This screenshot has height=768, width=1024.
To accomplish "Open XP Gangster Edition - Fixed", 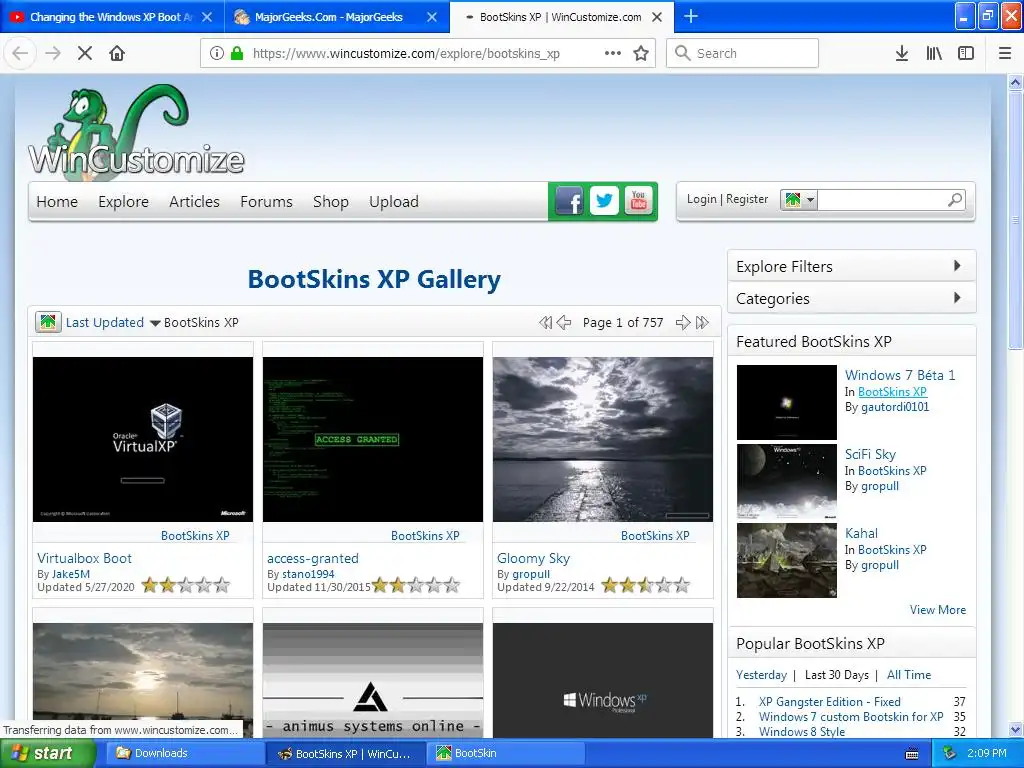I will [x=829, y=701].
